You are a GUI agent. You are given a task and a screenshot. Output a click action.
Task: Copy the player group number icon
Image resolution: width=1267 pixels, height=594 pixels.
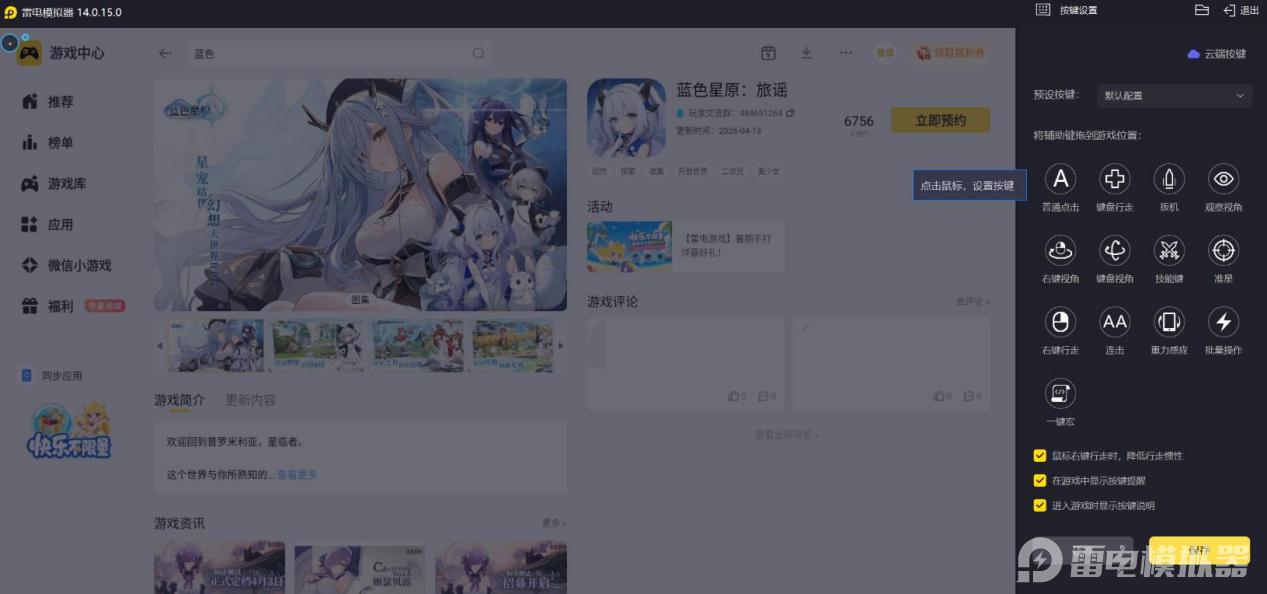[x=790, y=114]
